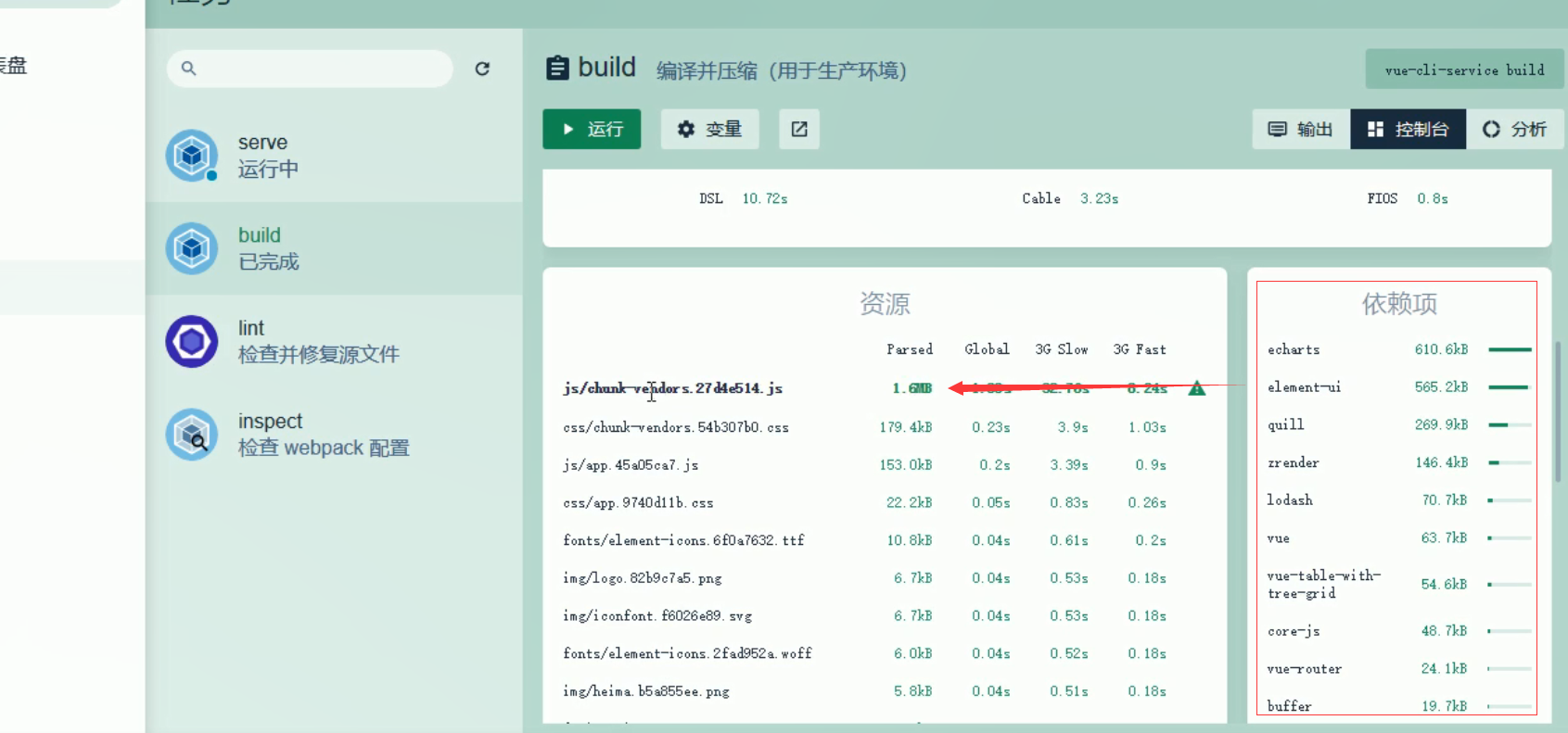
Task: Click the echarts size progress bar
Action: [x=1510, y=349]
